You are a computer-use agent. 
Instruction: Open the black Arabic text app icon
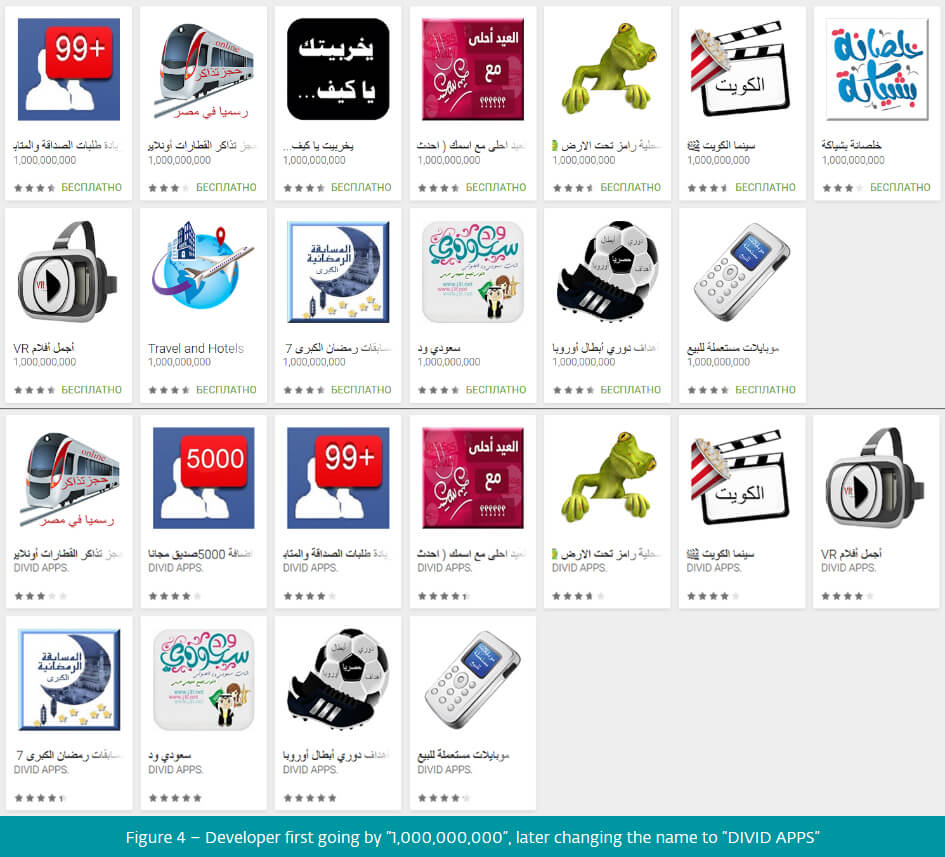click(x=338, y=69)
